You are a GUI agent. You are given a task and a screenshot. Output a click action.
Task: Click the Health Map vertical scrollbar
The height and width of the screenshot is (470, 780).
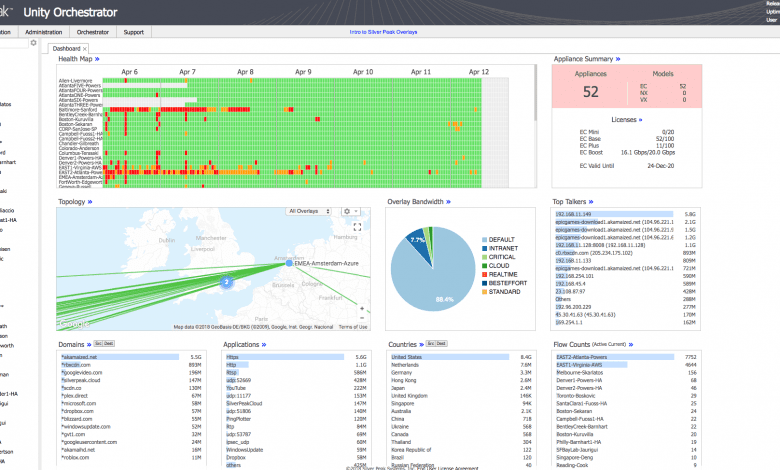535,94
